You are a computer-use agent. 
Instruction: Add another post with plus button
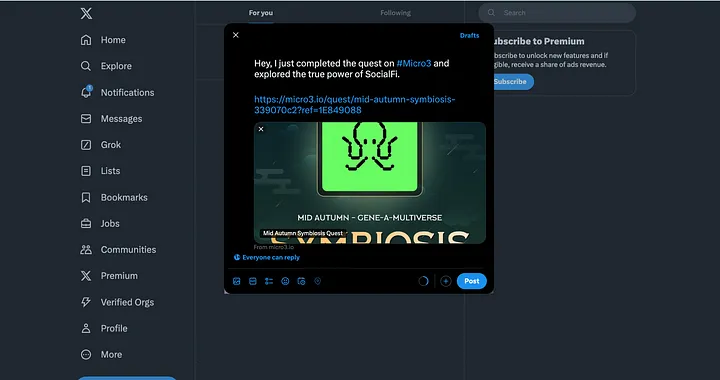(x=445, y=281)
